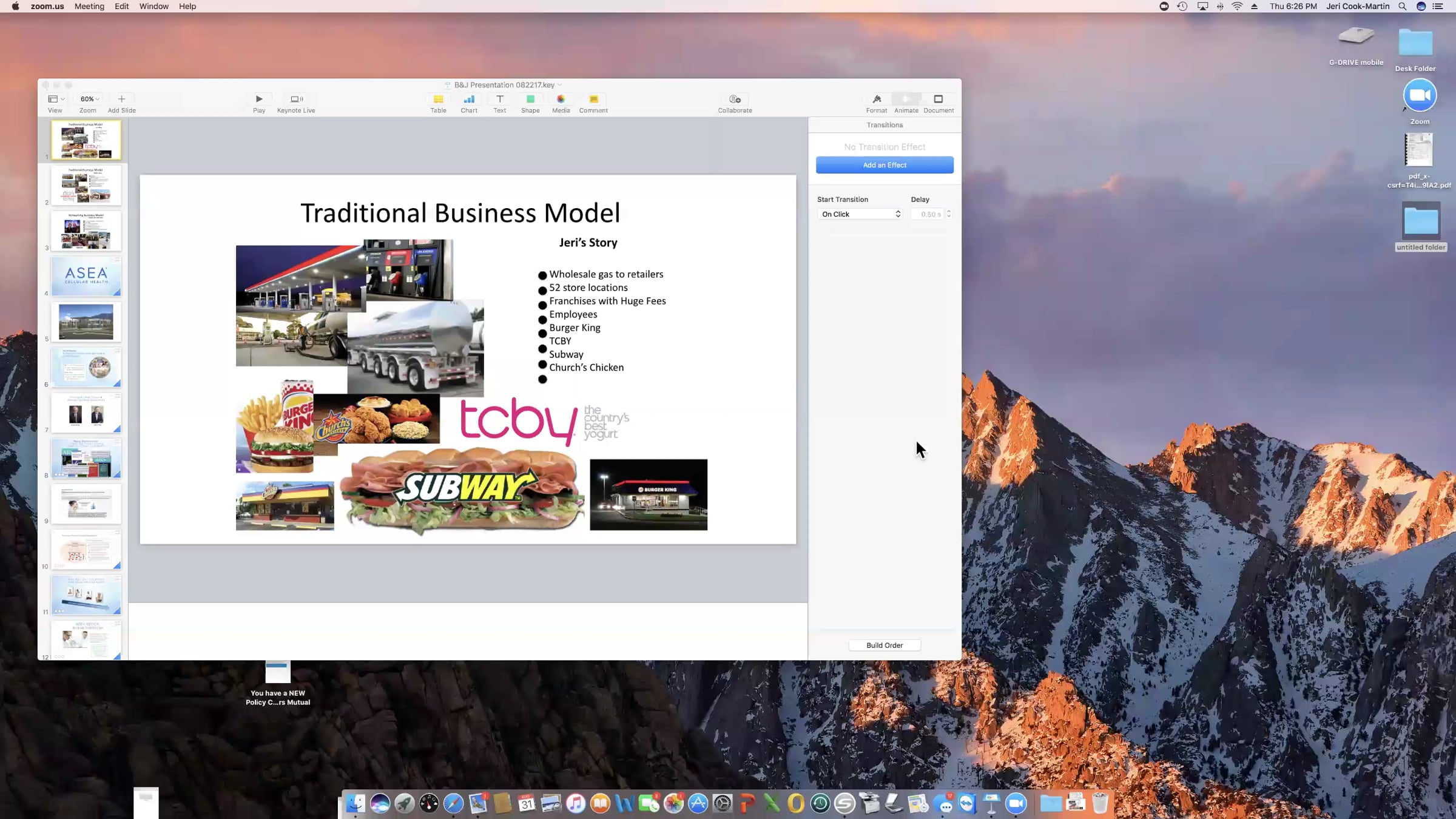Add a Comment to the slide

[x=593, y=99]
